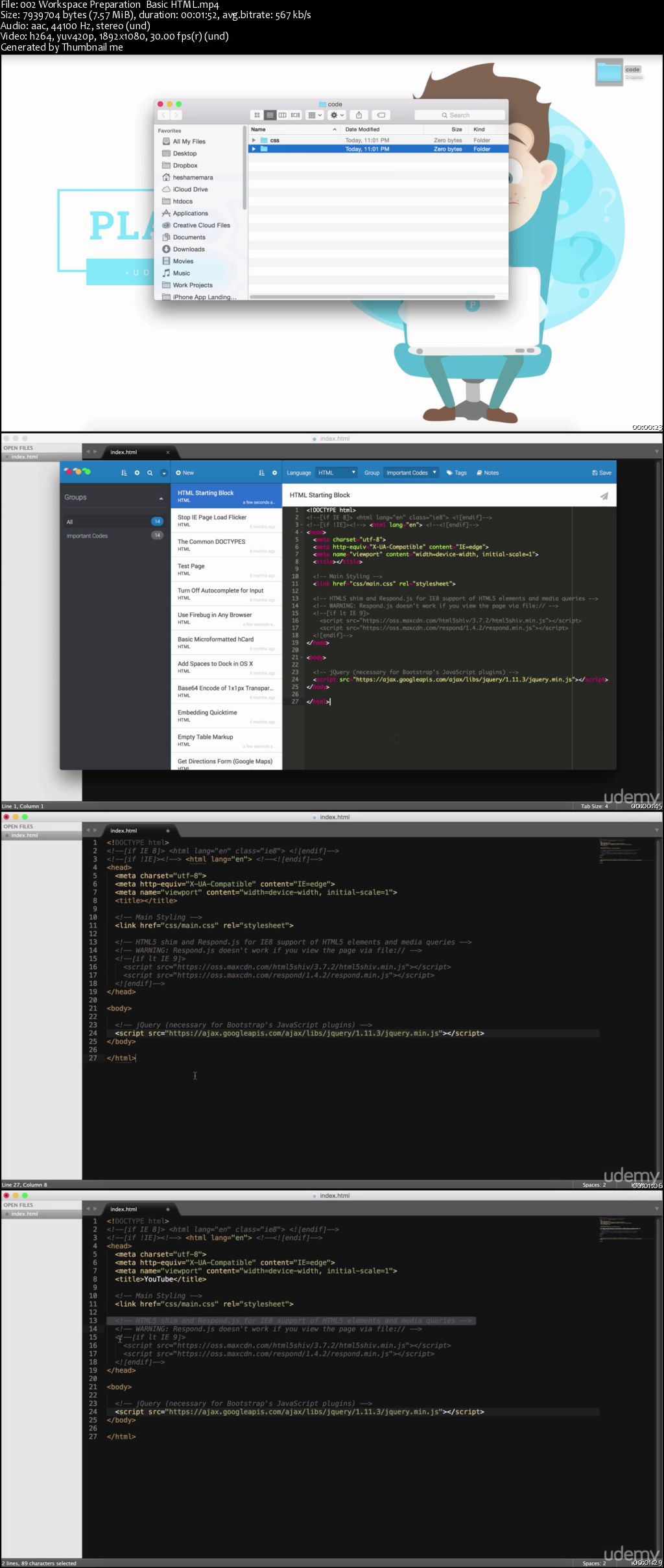Select the Basic Microformatted hCard snippet
Viewport: 664px width, 1568px height.
coord(226,643)
